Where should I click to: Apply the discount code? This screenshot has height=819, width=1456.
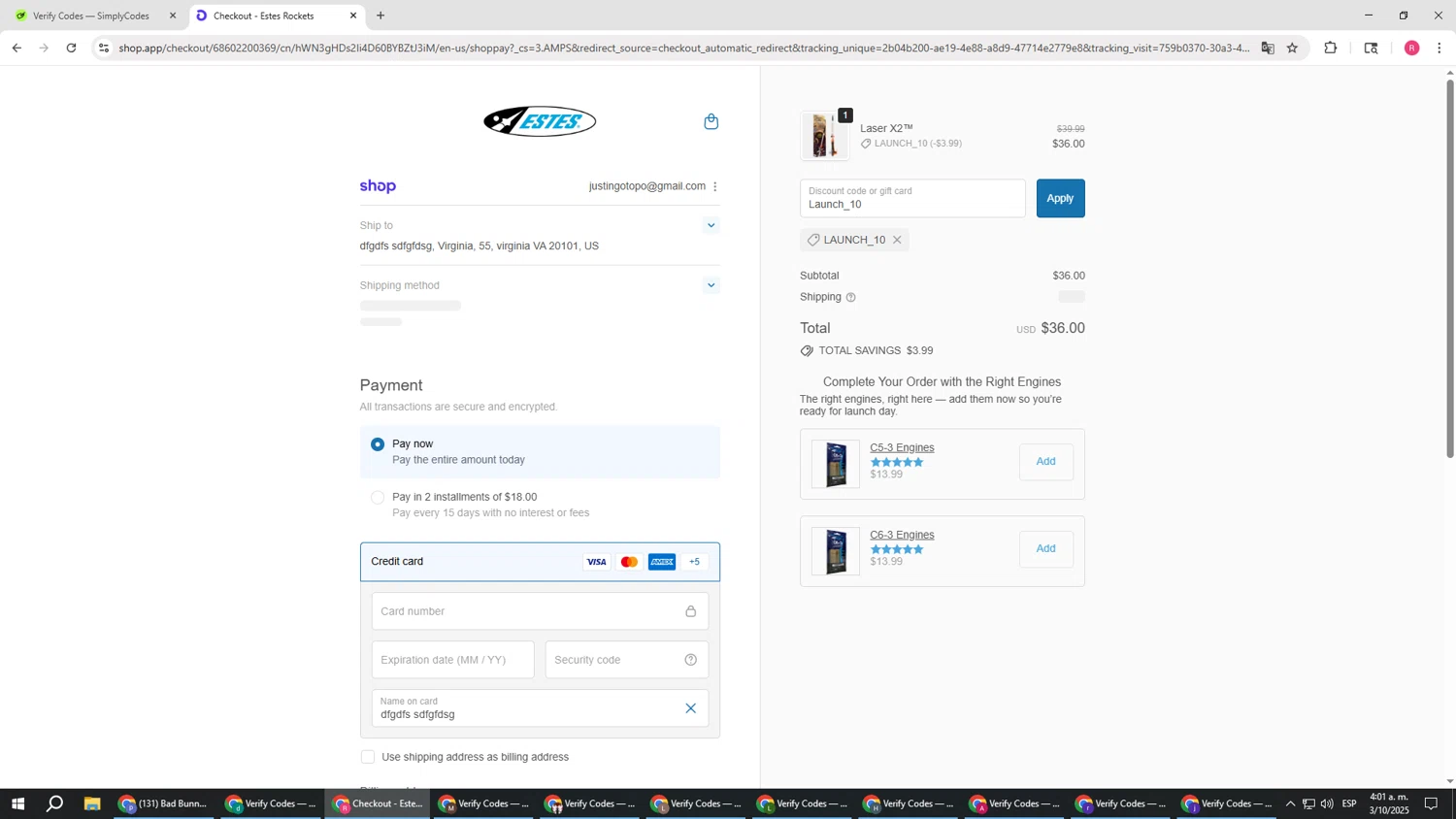(x=1060, y=198)
